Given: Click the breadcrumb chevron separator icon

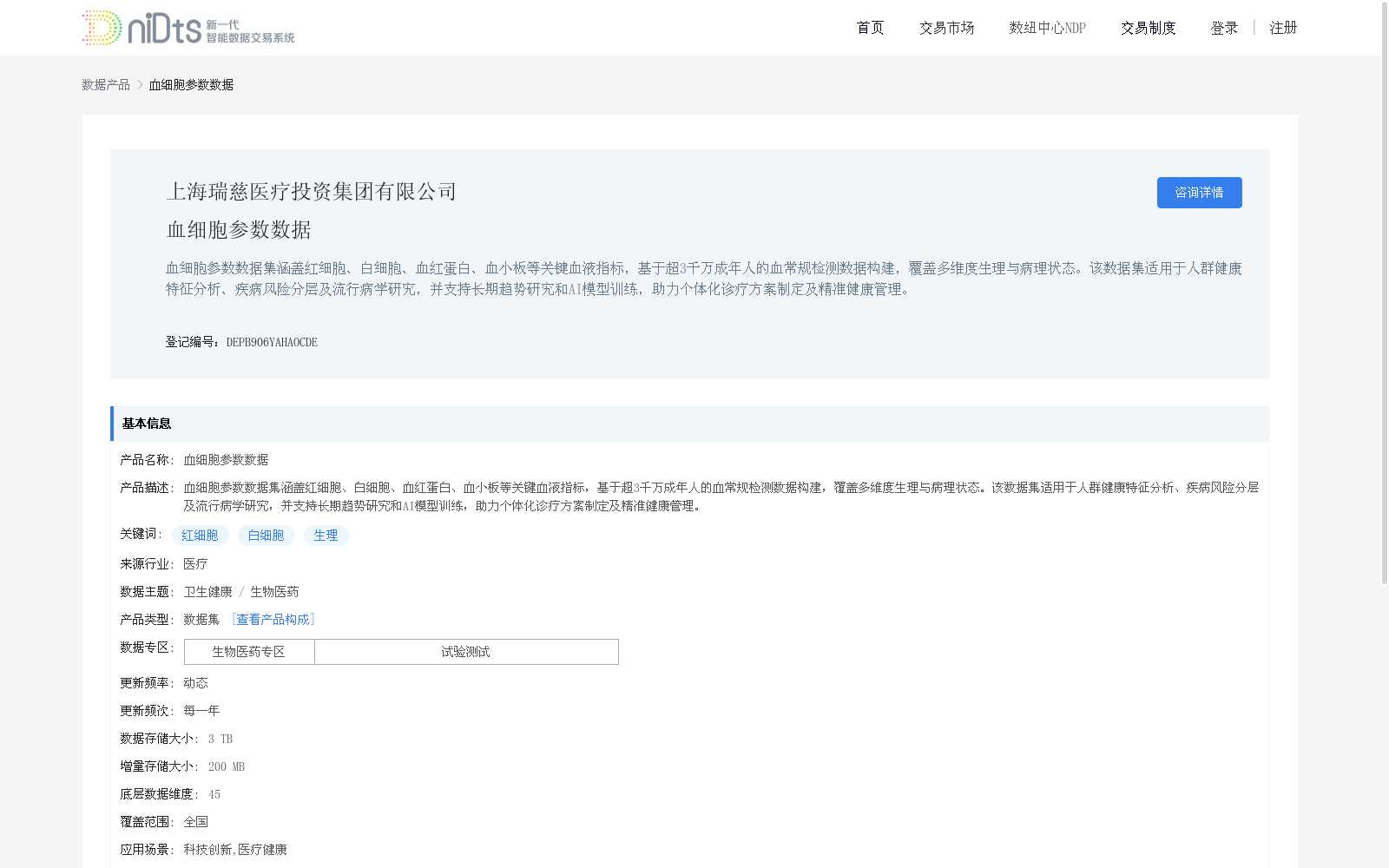Looking at the screenshot, I should [140, 84].
